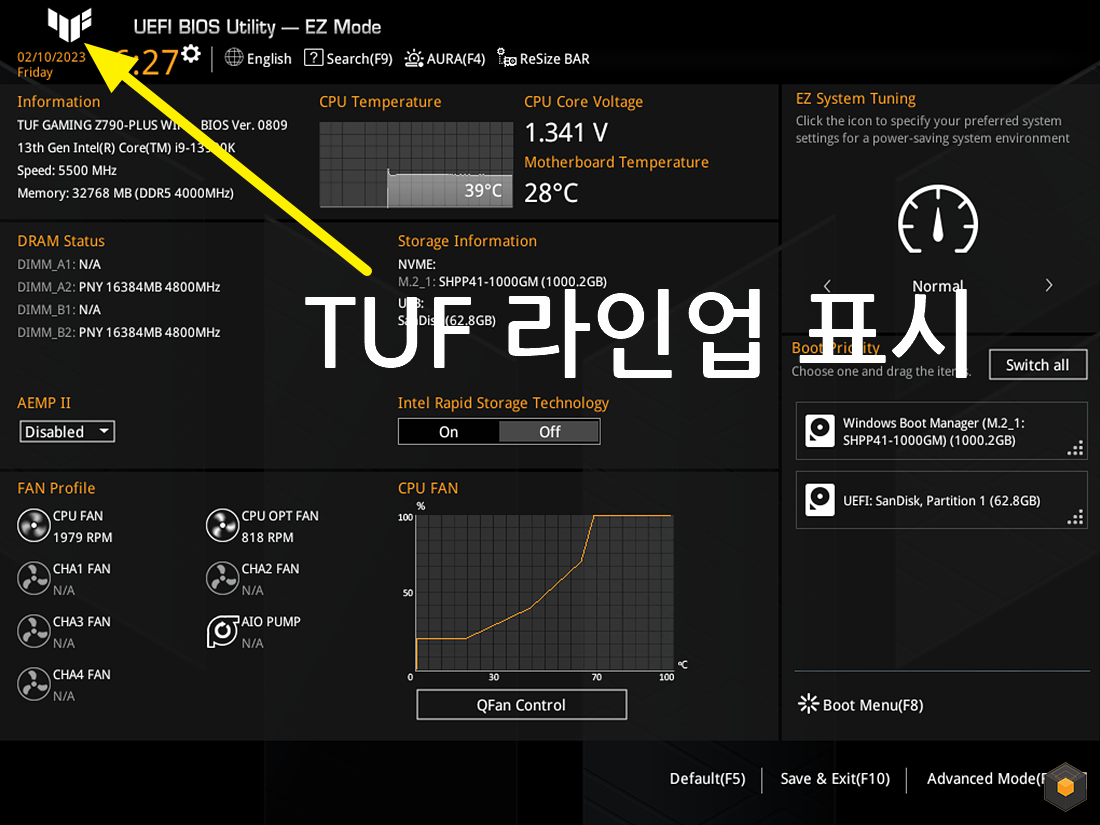Turn off Intel Rapid Storage Technology

549,431
